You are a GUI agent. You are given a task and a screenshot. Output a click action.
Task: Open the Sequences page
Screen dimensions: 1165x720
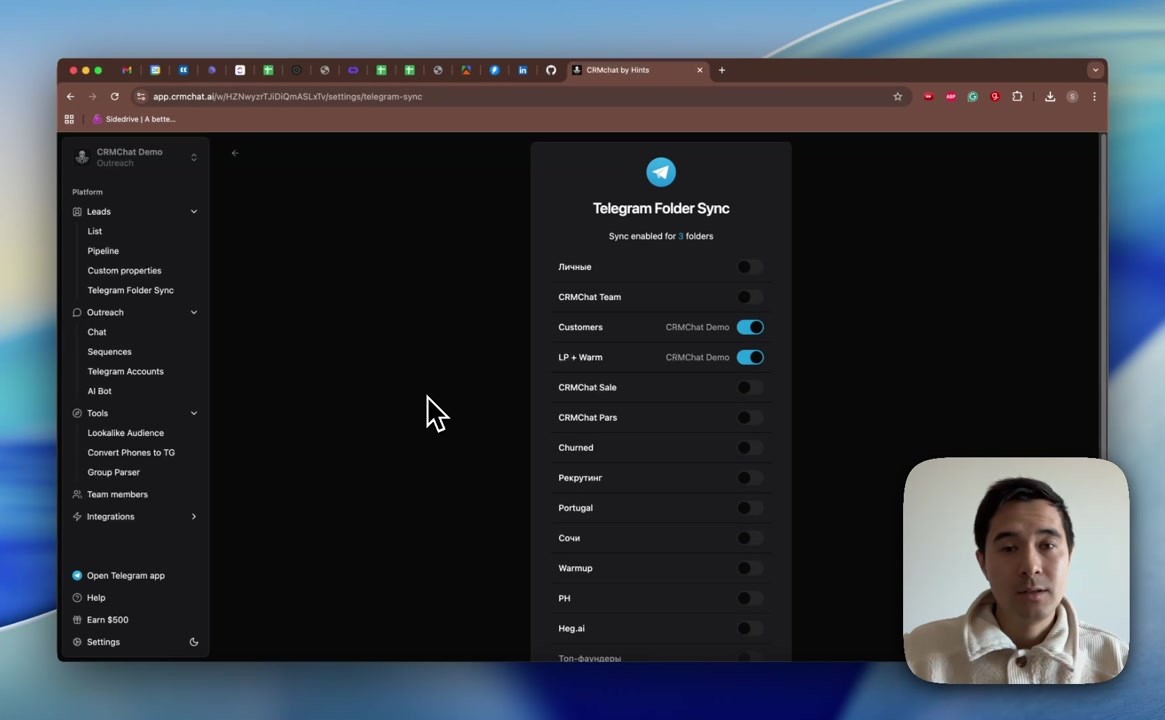tap(109, 352)
